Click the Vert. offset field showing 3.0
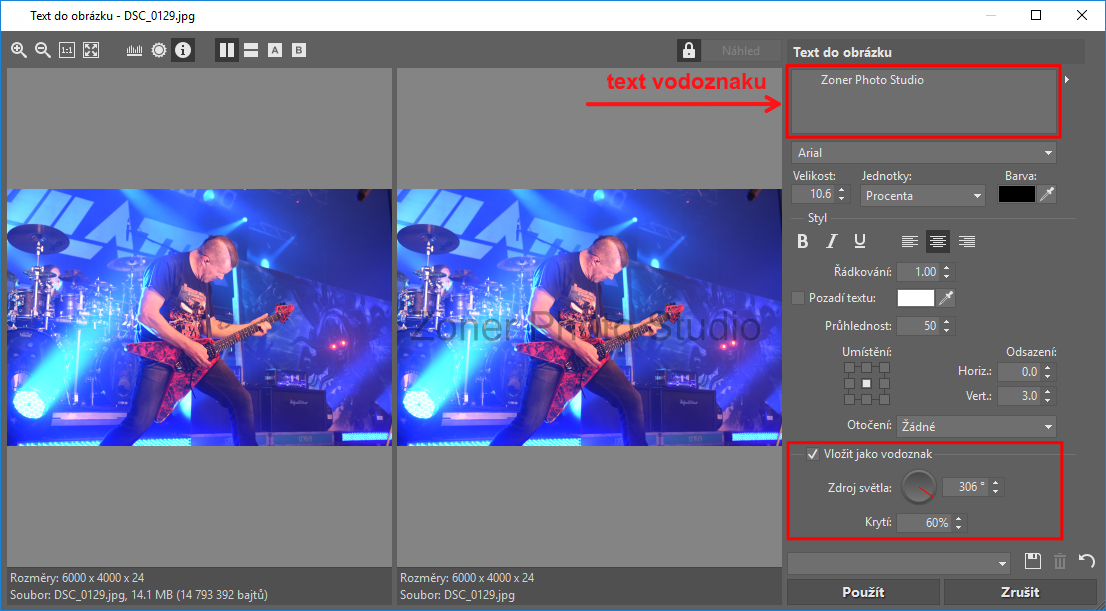Viewport: 1106px width, 611px height. (x=1019, y=396)
